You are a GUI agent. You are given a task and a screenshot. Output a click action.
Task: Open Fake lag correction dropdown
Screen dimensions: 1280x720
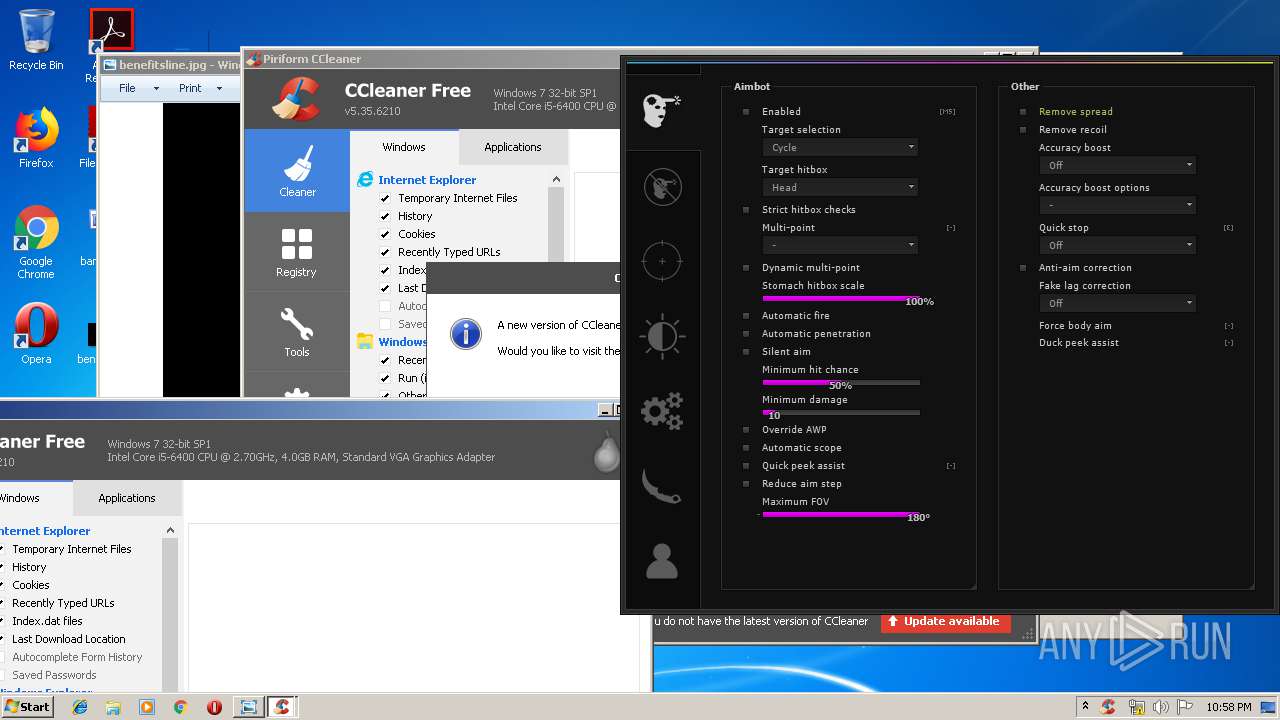tap(1117, 303)
